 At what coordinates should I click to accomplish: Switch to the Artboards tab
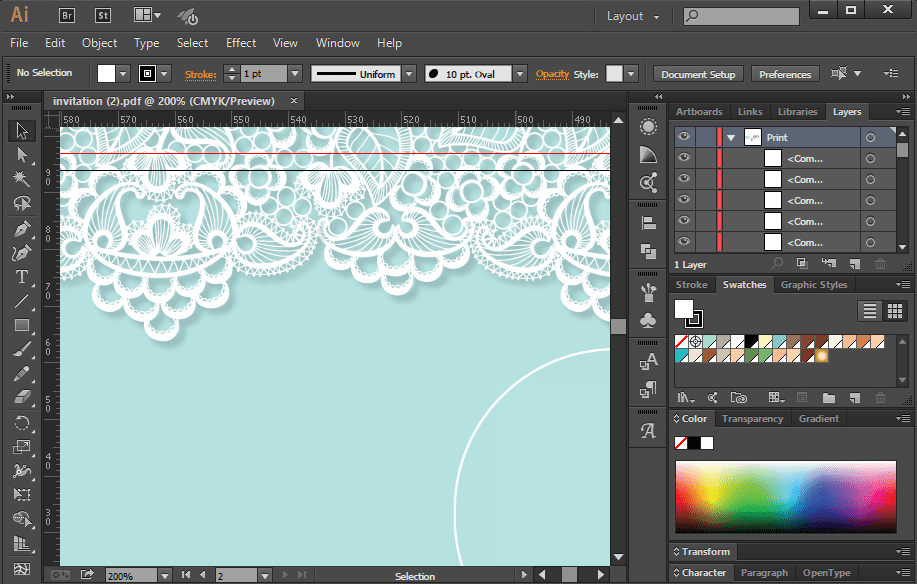point(699,112)
